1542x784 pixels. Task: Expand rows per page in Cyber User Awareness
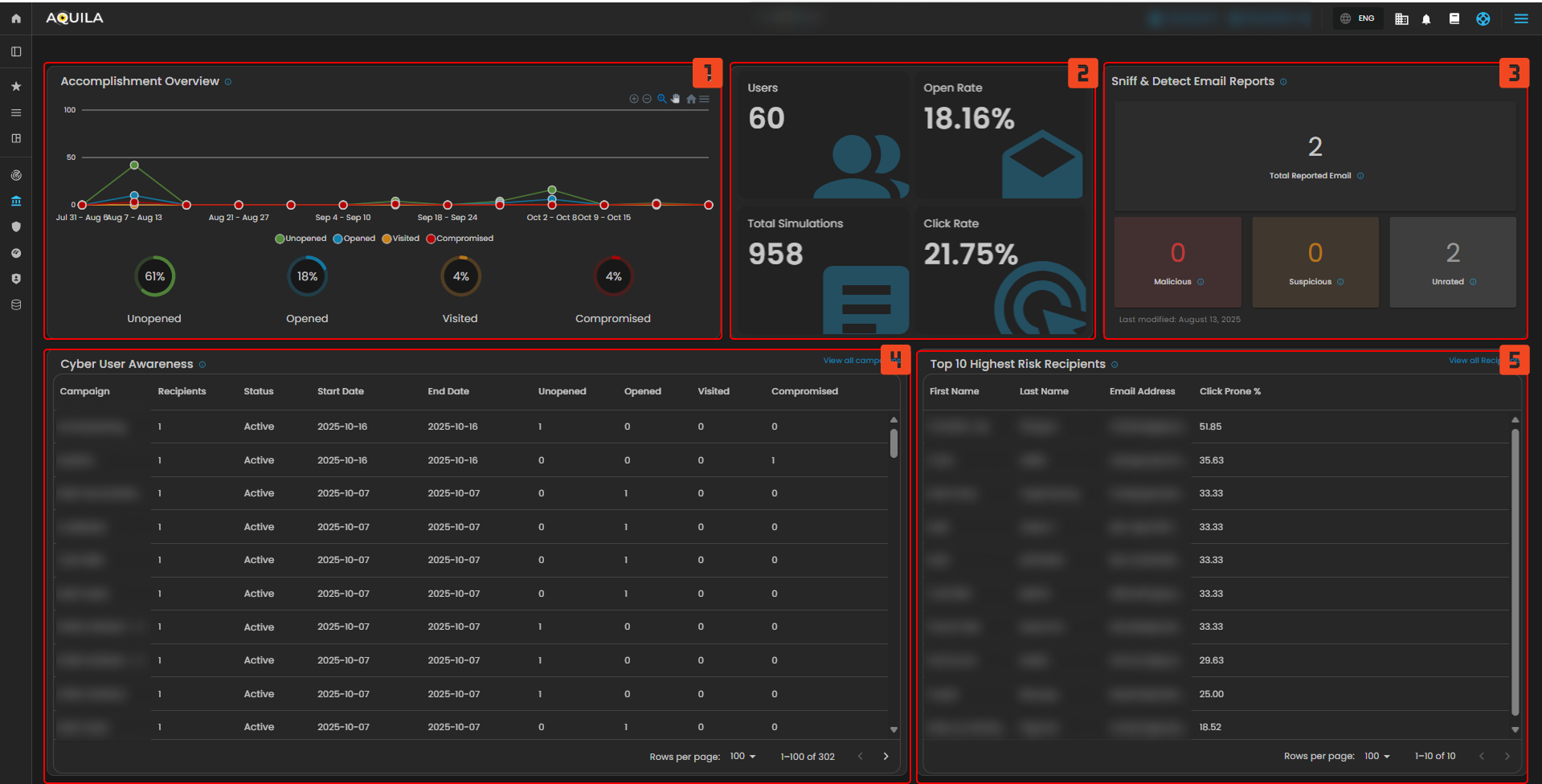(742, 757)
